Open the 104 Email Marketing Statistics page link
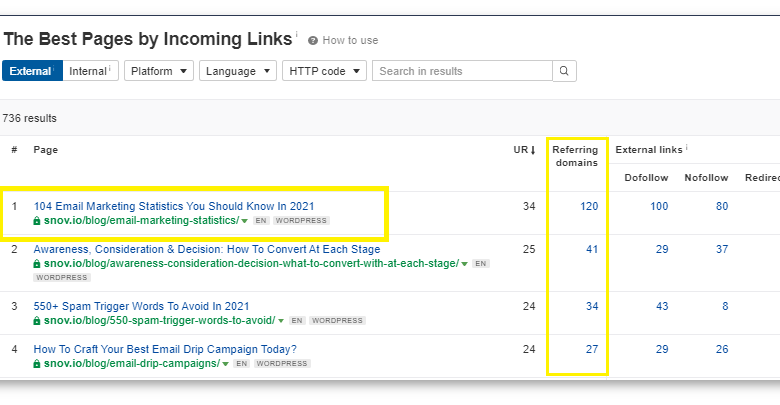Viewport: 780px width, 405px height. pos(174,206)
